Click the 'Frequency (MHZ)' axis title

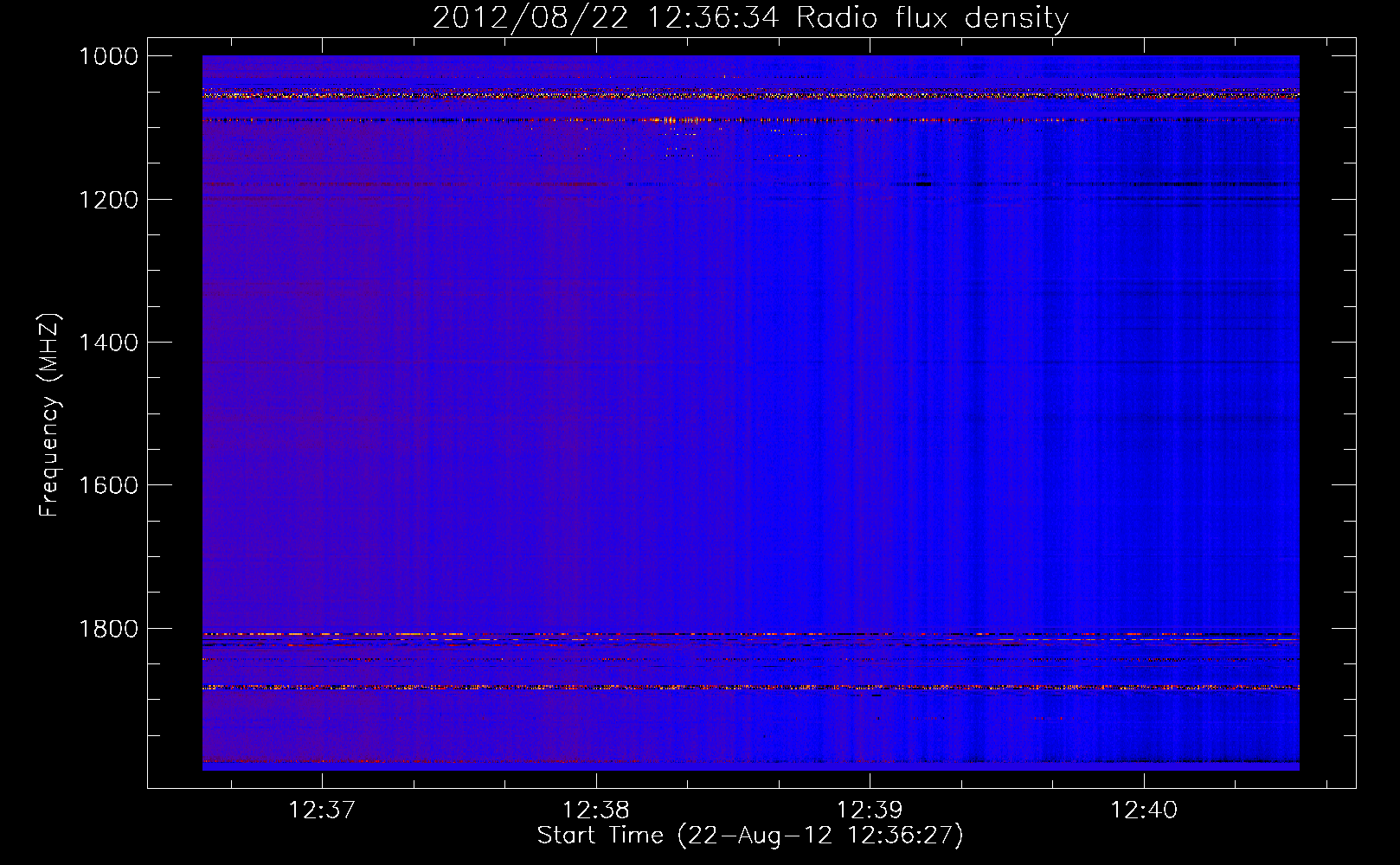tap(50, 415)
